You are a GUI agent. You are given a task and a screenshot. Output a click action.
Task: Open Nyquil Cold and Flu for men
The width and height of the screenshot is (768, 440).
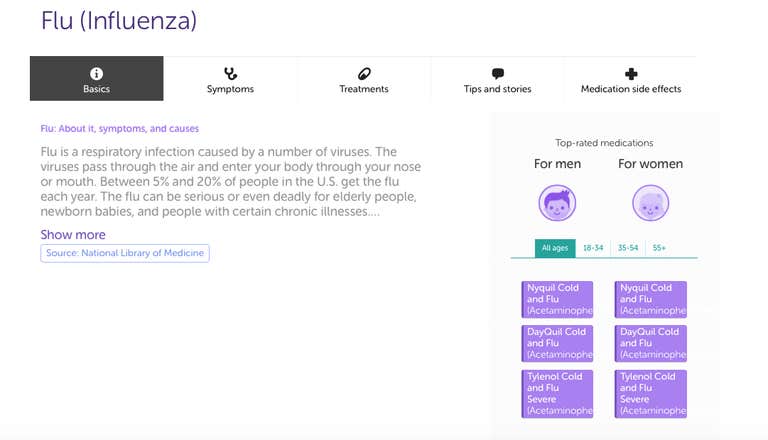[557, 299]
